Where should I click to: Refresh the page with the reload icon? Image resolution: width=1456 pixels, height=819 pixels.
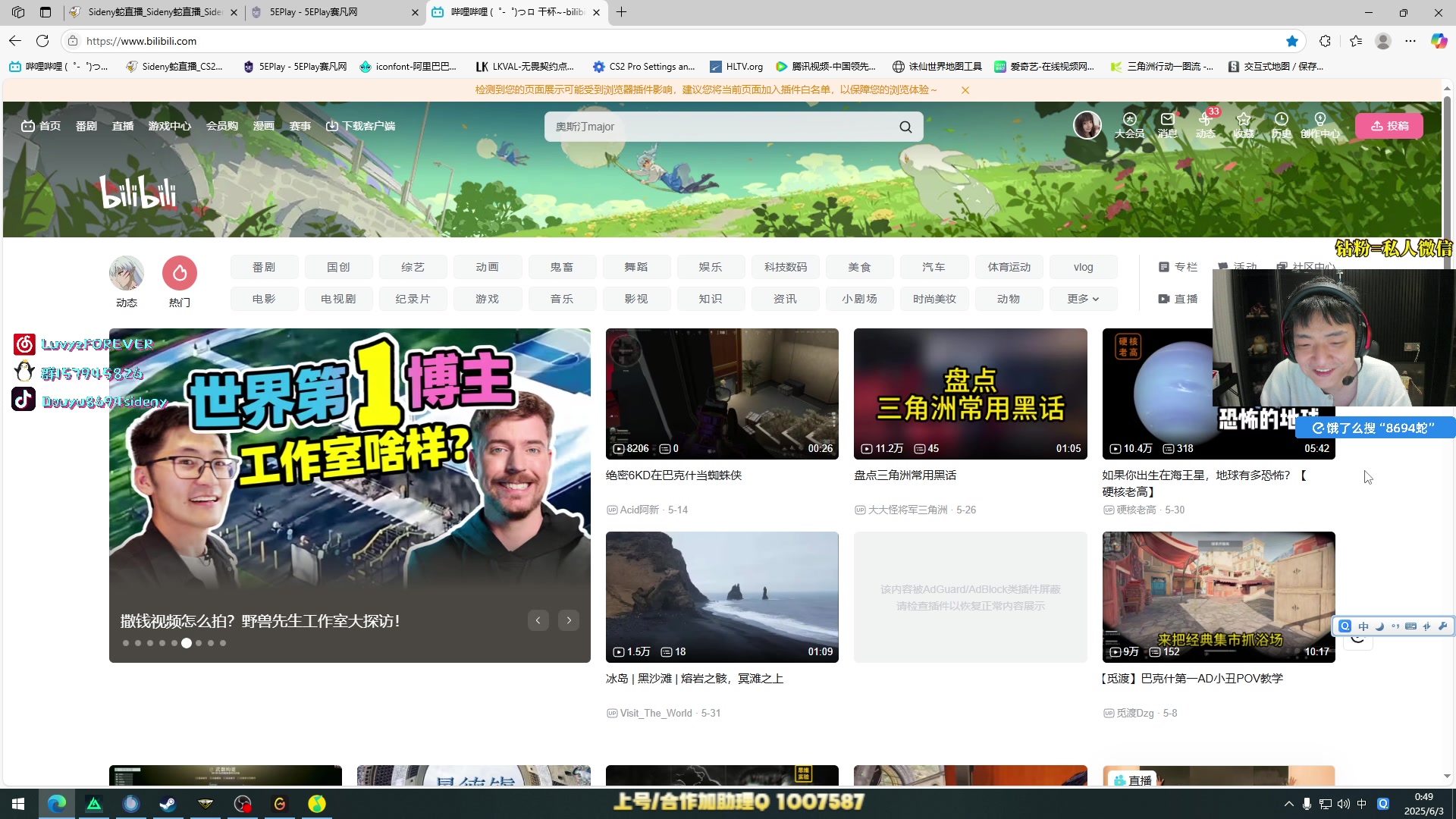42,41
